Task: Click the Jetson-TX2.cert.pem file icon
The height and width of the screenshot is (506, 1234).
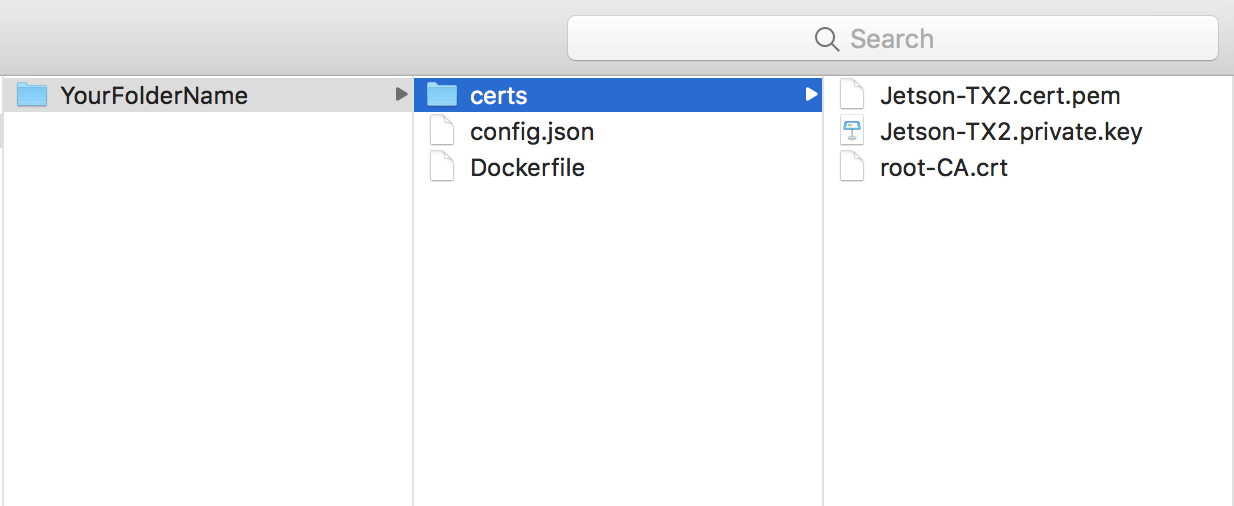Action: point(851,95)
